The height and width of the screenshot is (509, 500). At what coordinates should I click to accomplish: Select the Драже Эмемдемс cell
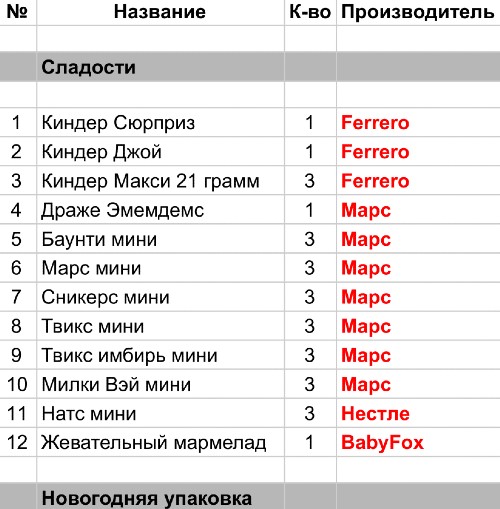pos(160,210)
